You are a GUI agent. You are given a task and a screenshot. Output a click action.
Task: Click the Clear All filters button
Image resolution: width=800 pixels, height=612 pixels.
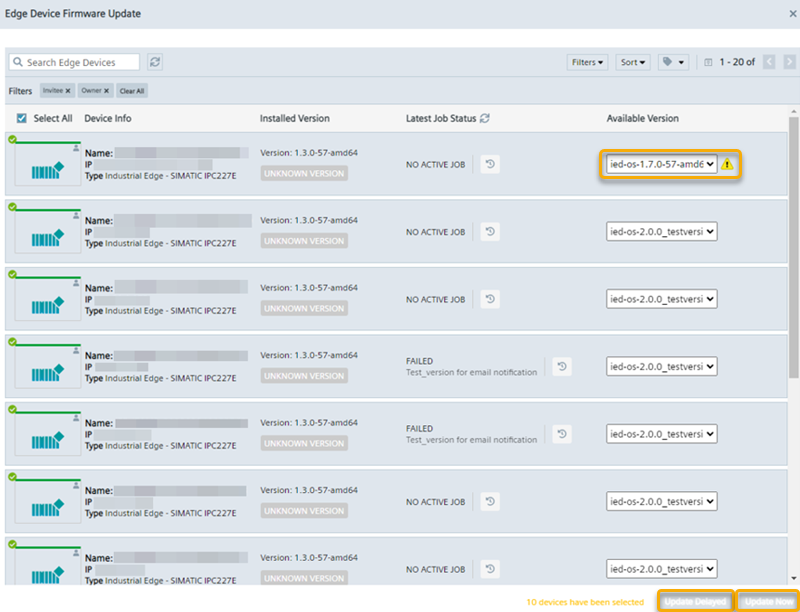coord(132,91)
